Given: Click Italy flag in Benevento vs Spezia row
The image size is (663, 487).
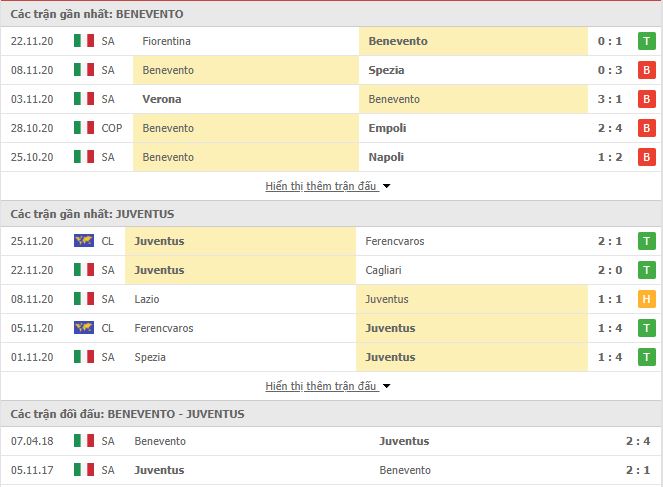Looking at the screenshot, I should 84,70.
